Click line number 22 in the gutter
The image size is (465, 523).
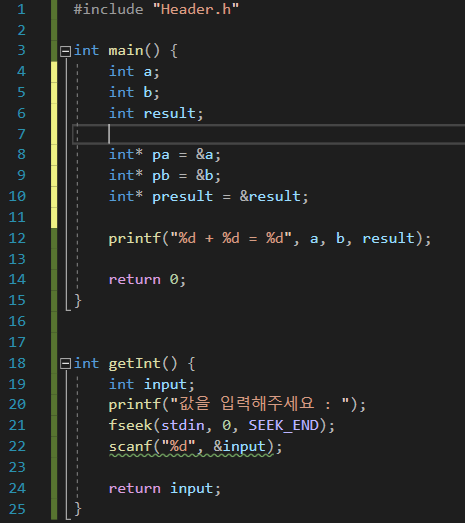coord(17,446)
